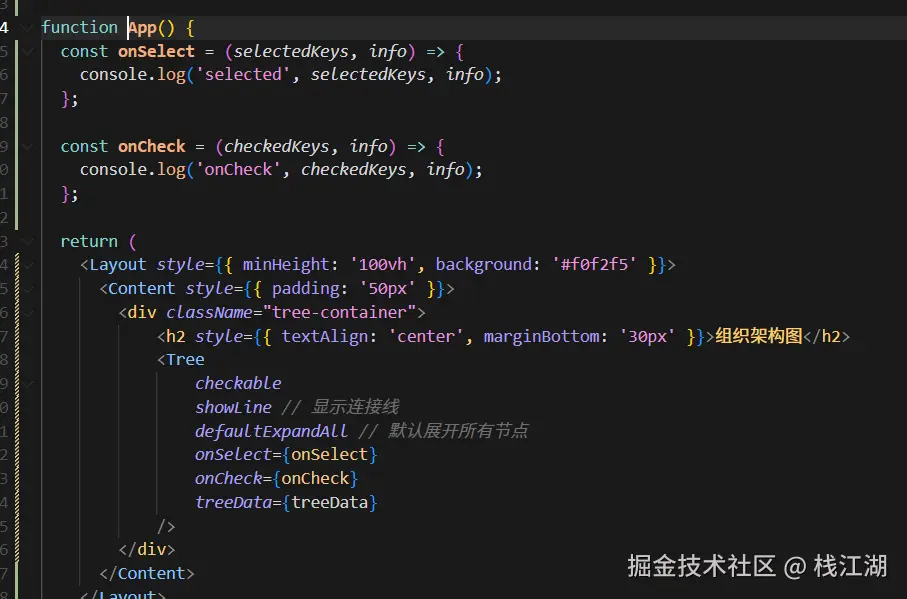Click the 'selectedKeys' parameter in the onSelect arrow function
The height and width of the screenshot is (599, 907).
pos(291,51)
